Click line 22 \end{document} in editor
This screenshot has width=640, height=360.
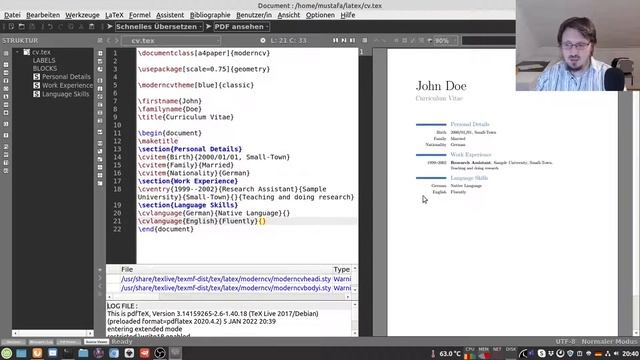[x=166, y=229]
